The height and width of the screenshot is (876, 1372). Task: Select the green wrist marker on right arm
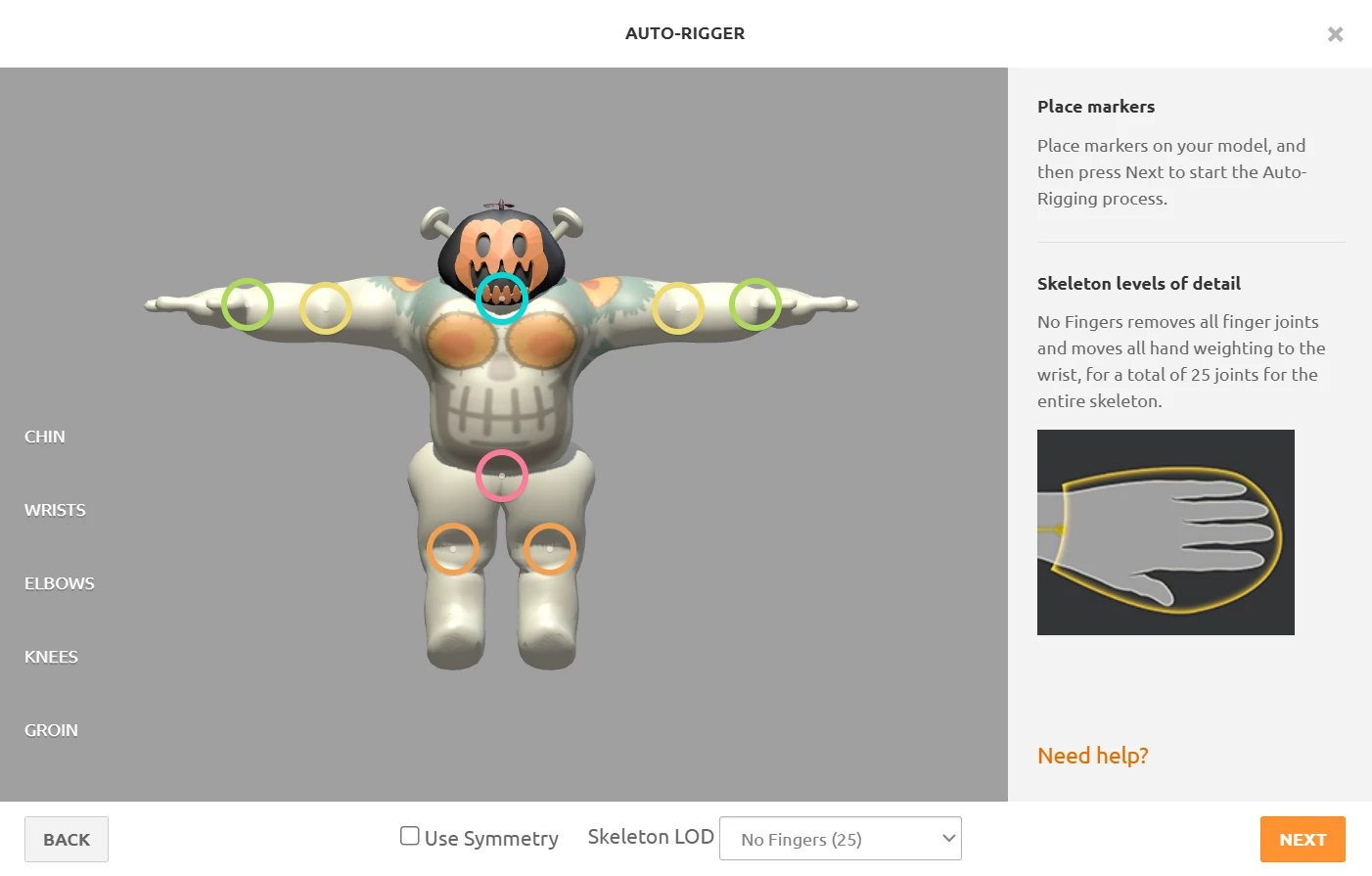coord(755,304)
